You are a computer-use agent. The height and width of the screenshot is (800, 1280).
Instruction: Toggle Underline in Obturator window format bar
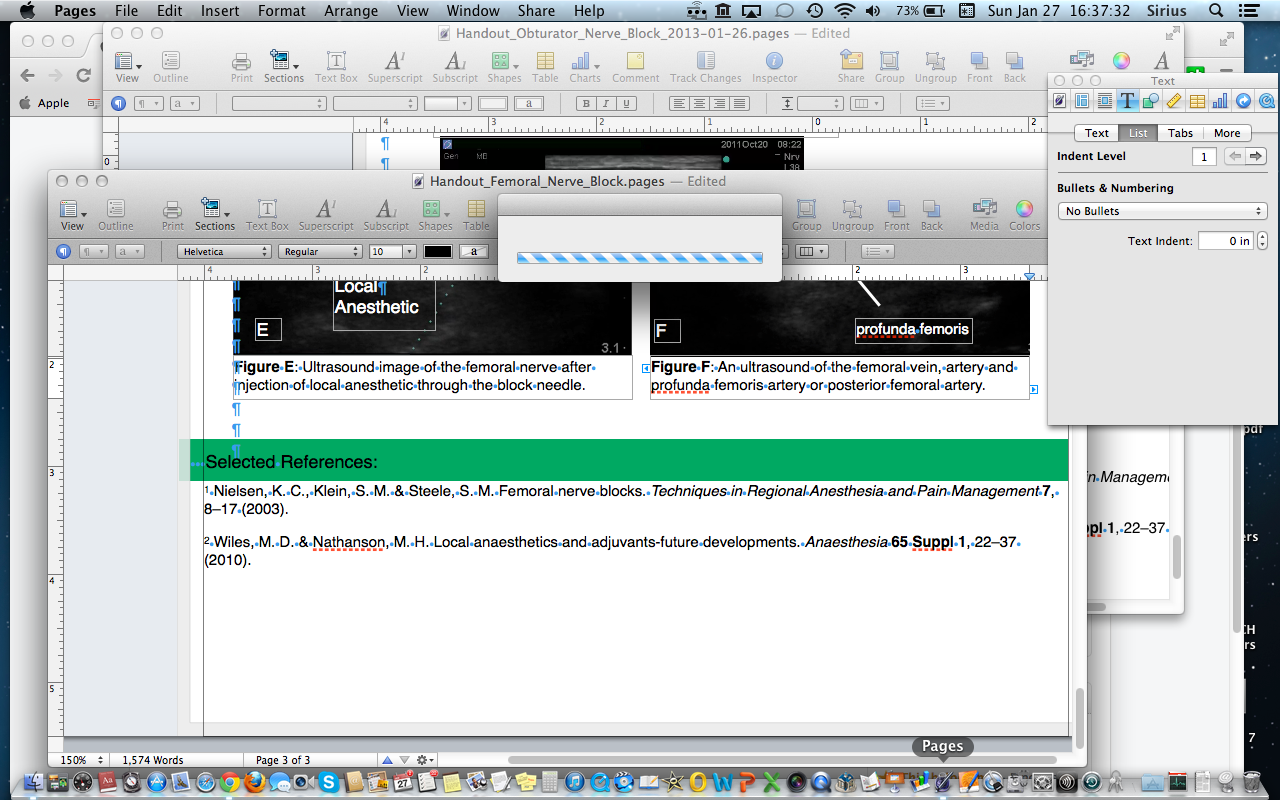pyautogui.click(x=627, y=103)
